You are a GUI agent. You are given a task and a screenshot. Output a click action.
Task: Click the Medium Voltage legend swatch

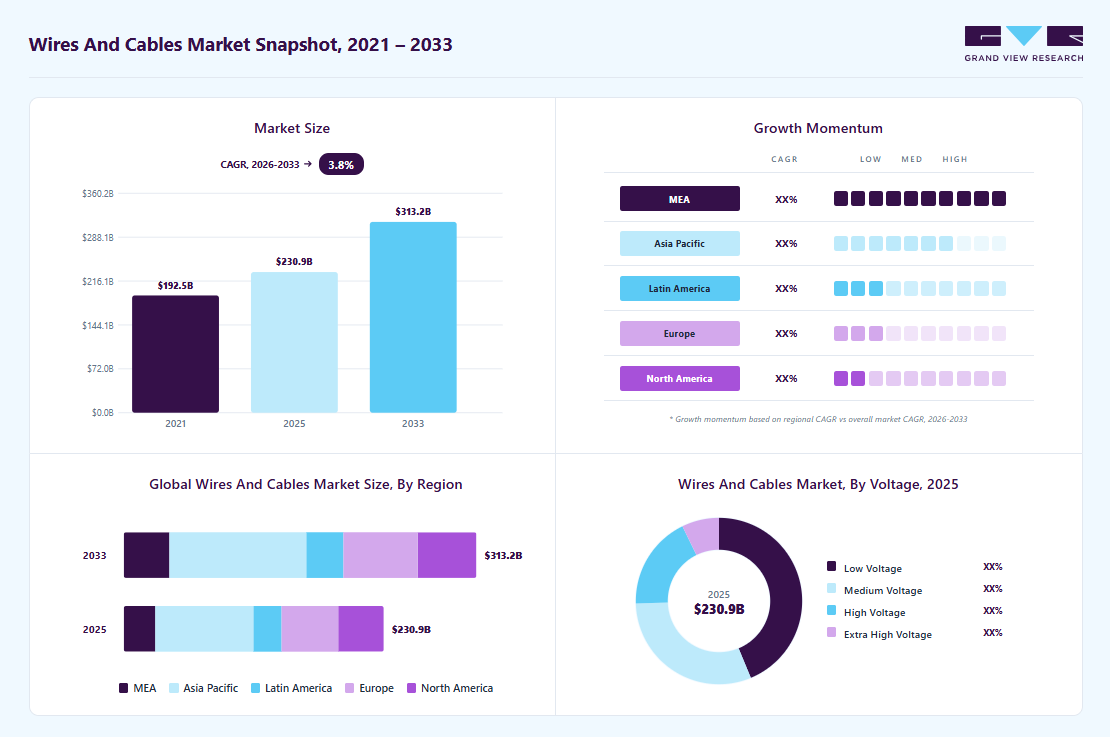point(832,588)
